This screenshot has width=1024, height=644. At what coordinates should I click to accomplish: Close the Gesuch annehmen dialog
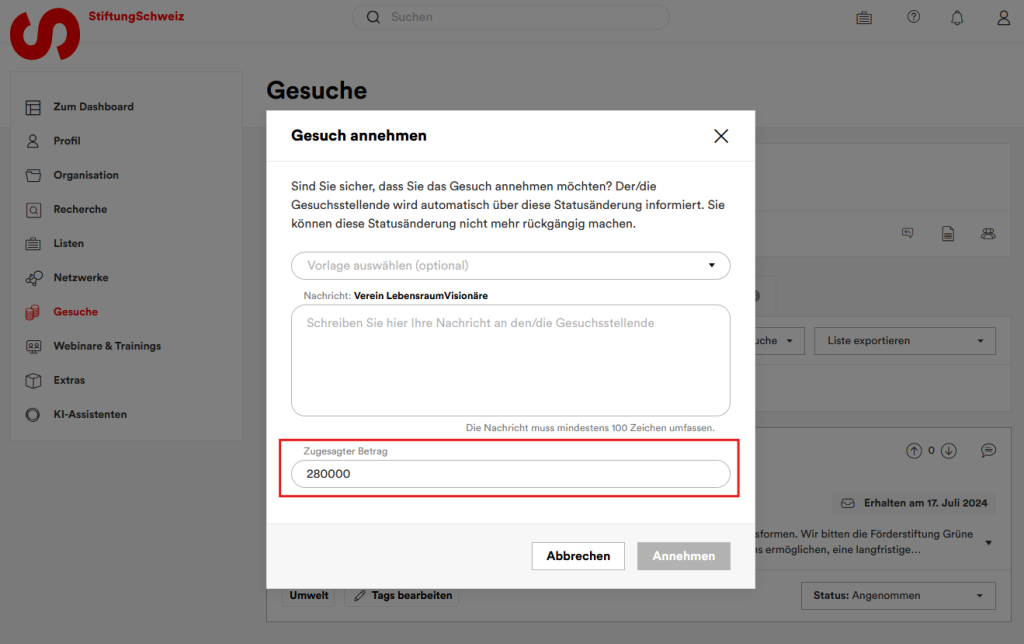click(720, 136)
